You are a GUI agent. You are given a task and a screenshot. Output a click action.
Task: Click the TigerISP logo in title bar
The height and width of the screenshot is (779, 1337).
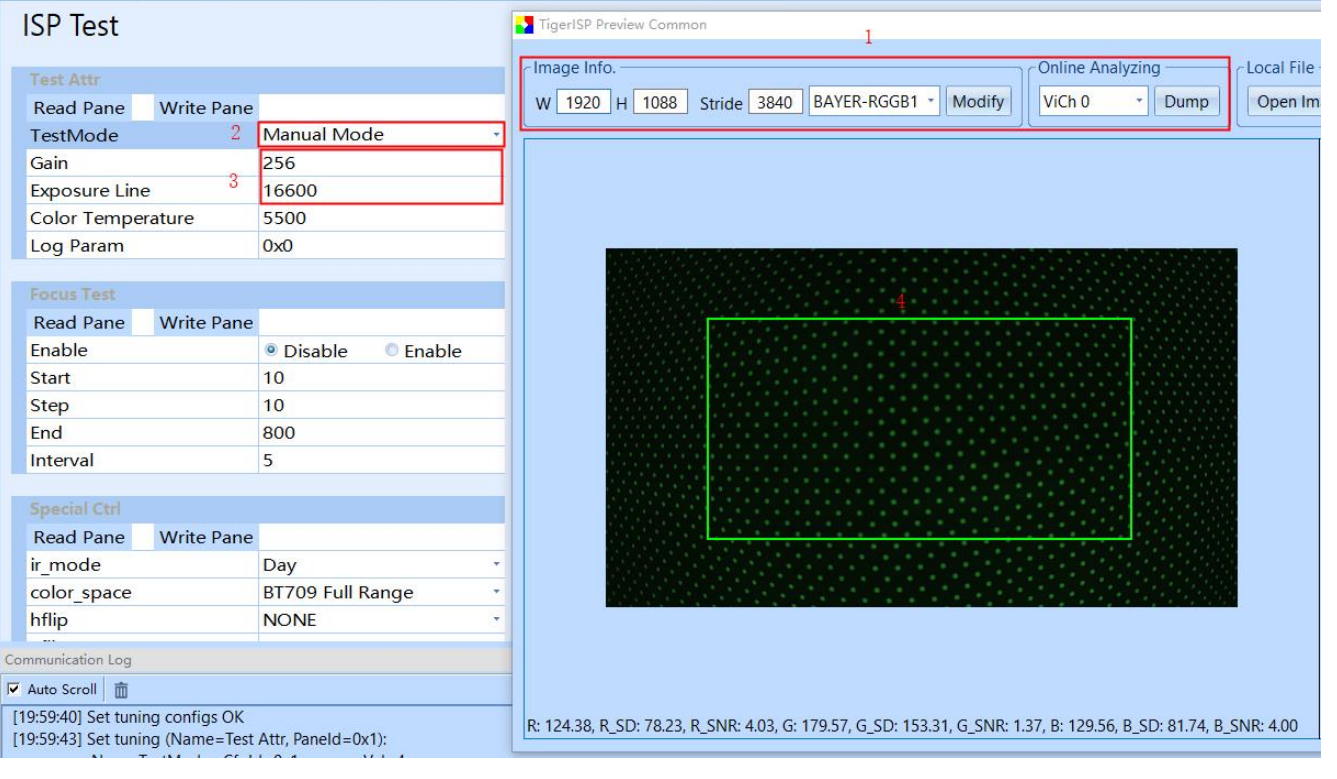pyautogui.click(x=524, y=25)
